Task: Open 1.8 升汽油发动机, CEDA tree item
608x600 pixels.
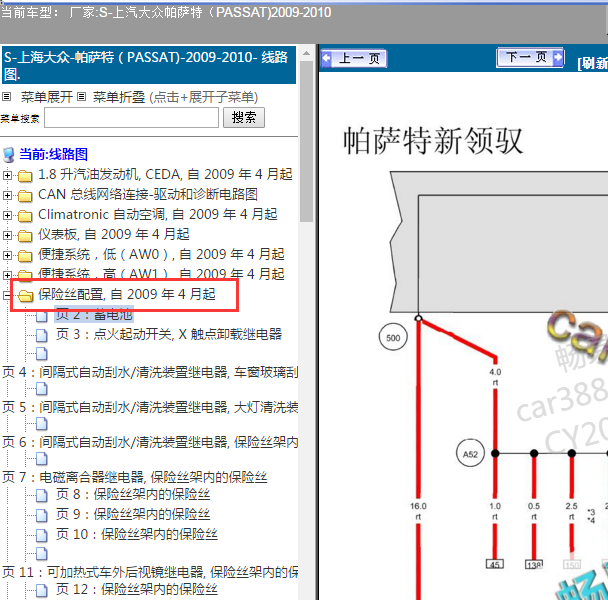Action: 165,175
